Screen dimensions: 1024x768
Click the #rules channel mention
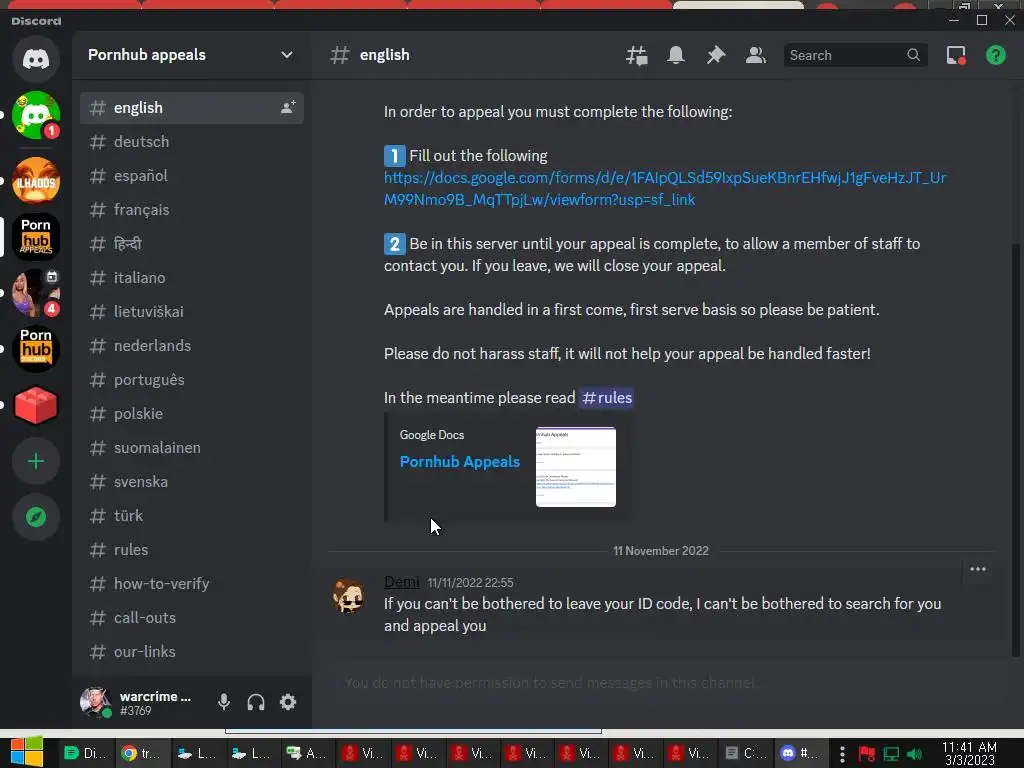[x=607, y=398]
